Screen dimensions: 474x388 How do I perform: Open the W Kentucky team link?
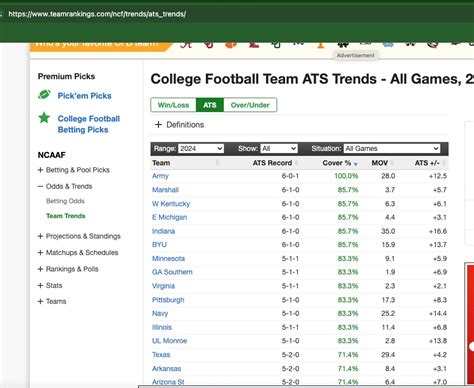pyautogui.click(x=171, y=204)
